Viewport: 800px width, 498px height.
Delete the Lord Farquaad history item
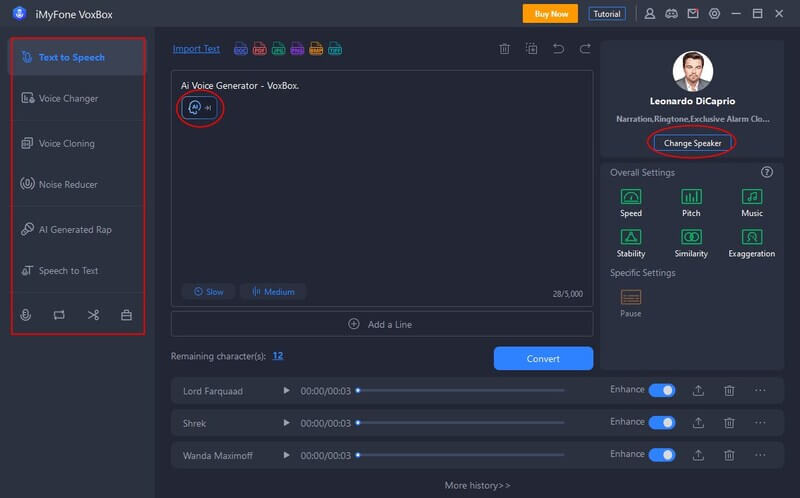(730, 391)
